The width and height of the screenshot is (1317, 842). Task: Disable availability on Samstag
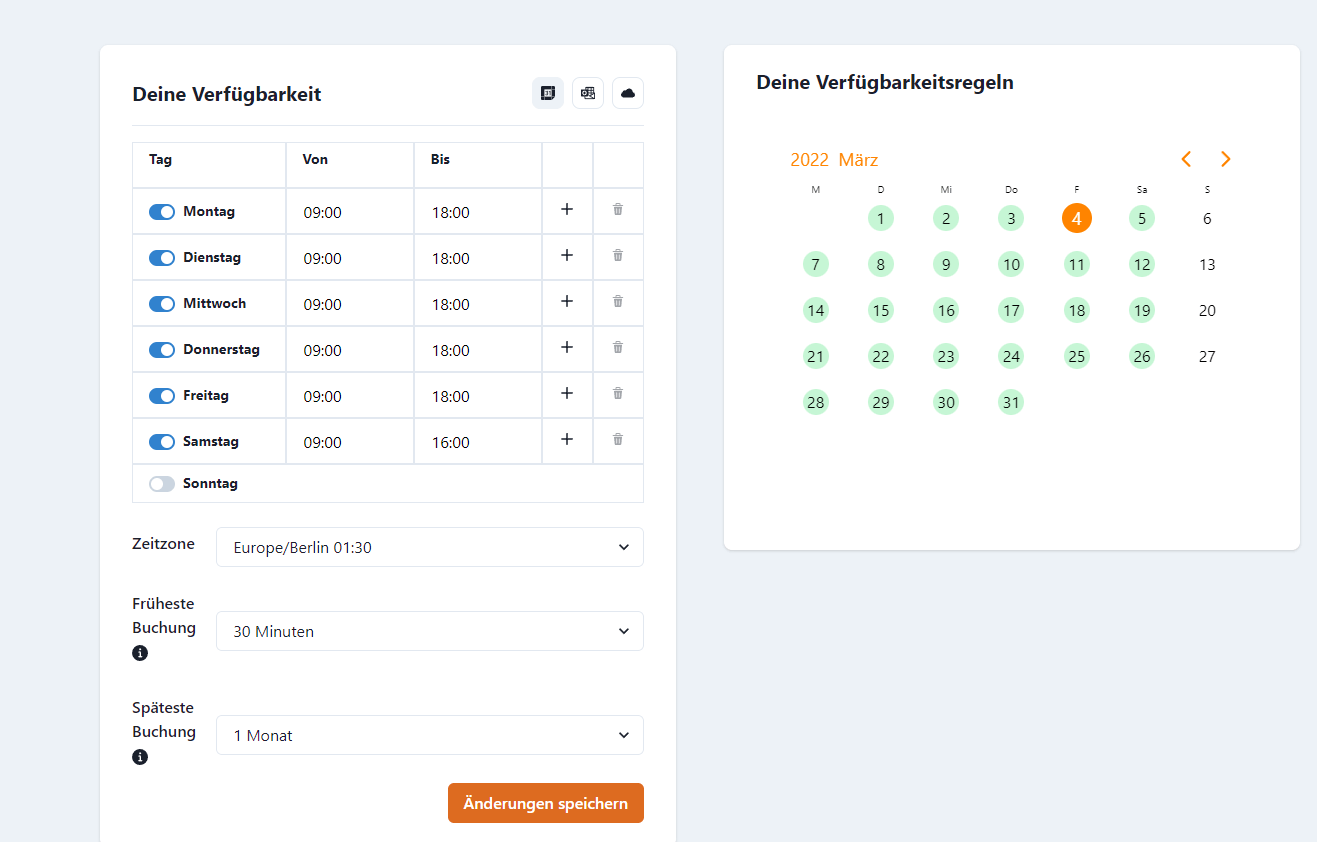tap(162, 442)
